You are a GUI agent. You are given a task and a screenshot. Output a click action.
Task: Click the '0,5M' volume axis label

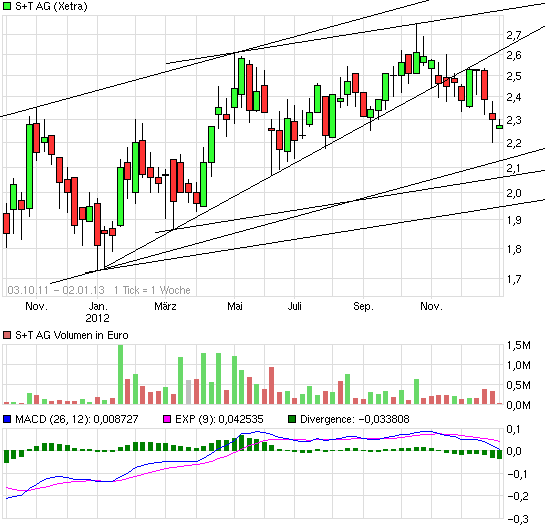tap(518, 385)
